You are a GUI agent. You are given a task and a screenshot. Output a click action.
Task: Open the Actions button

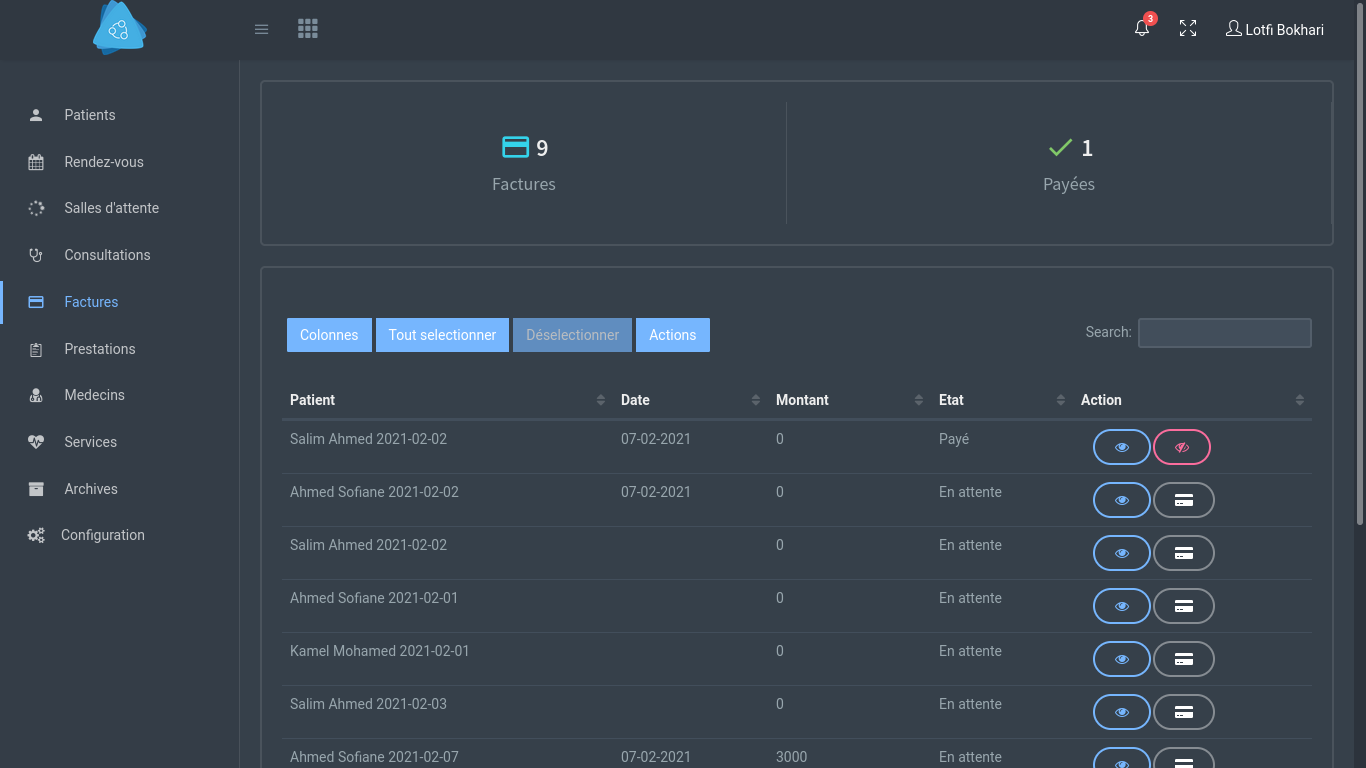[673, 335]
